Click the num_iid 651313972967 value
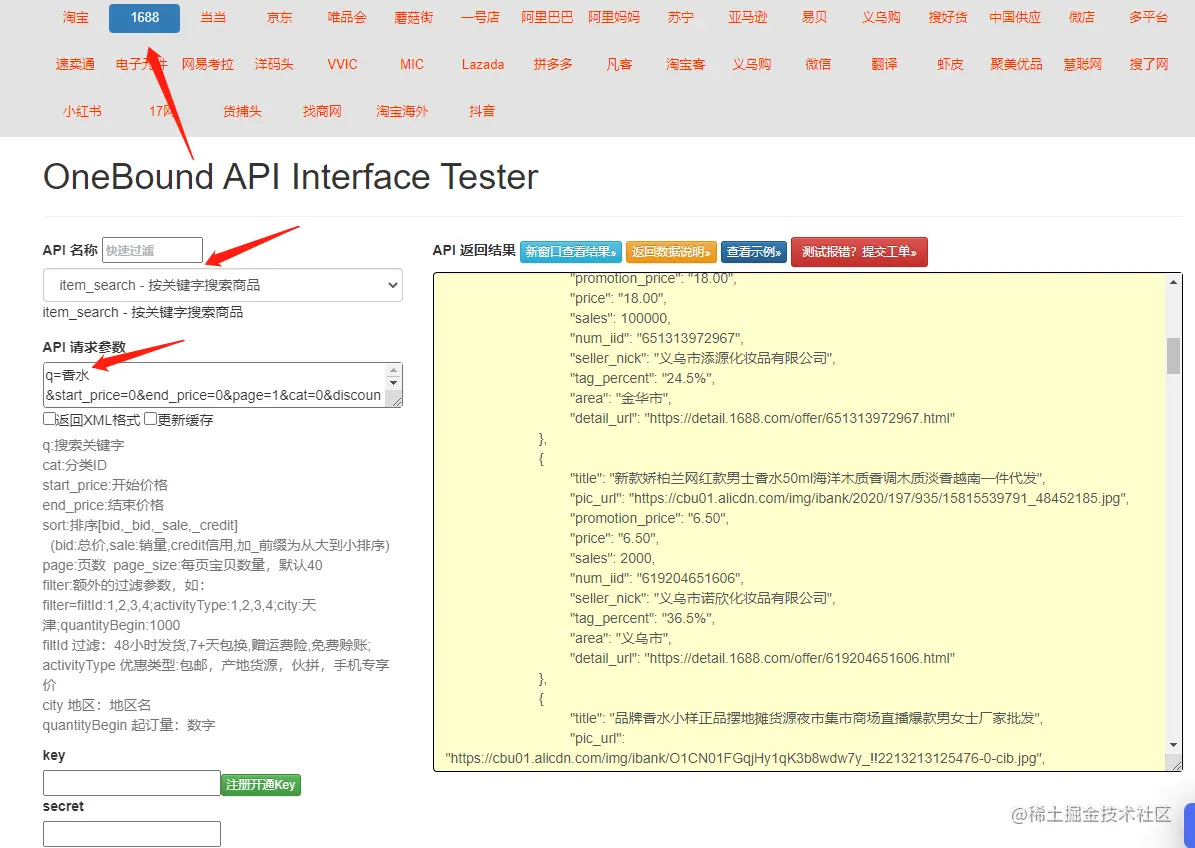 click(x=689, y=338)
